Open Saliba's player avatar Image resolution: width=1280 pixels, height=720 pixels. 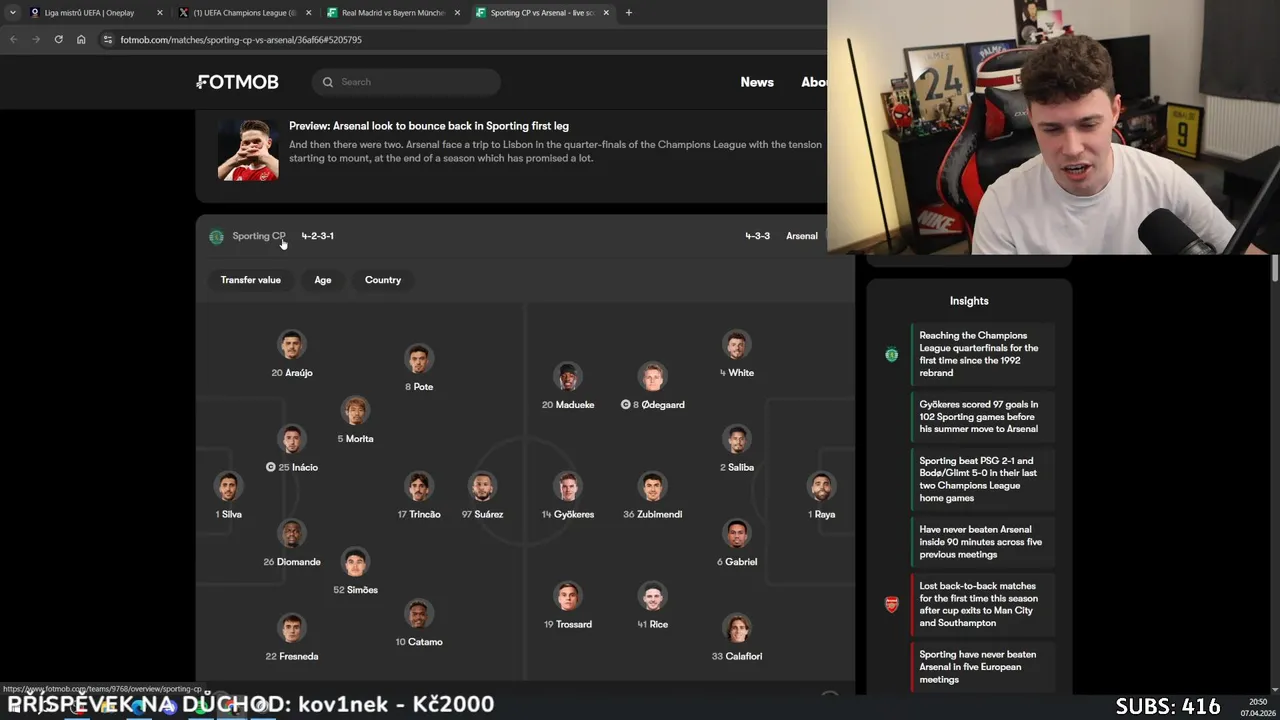click(737, 440)
